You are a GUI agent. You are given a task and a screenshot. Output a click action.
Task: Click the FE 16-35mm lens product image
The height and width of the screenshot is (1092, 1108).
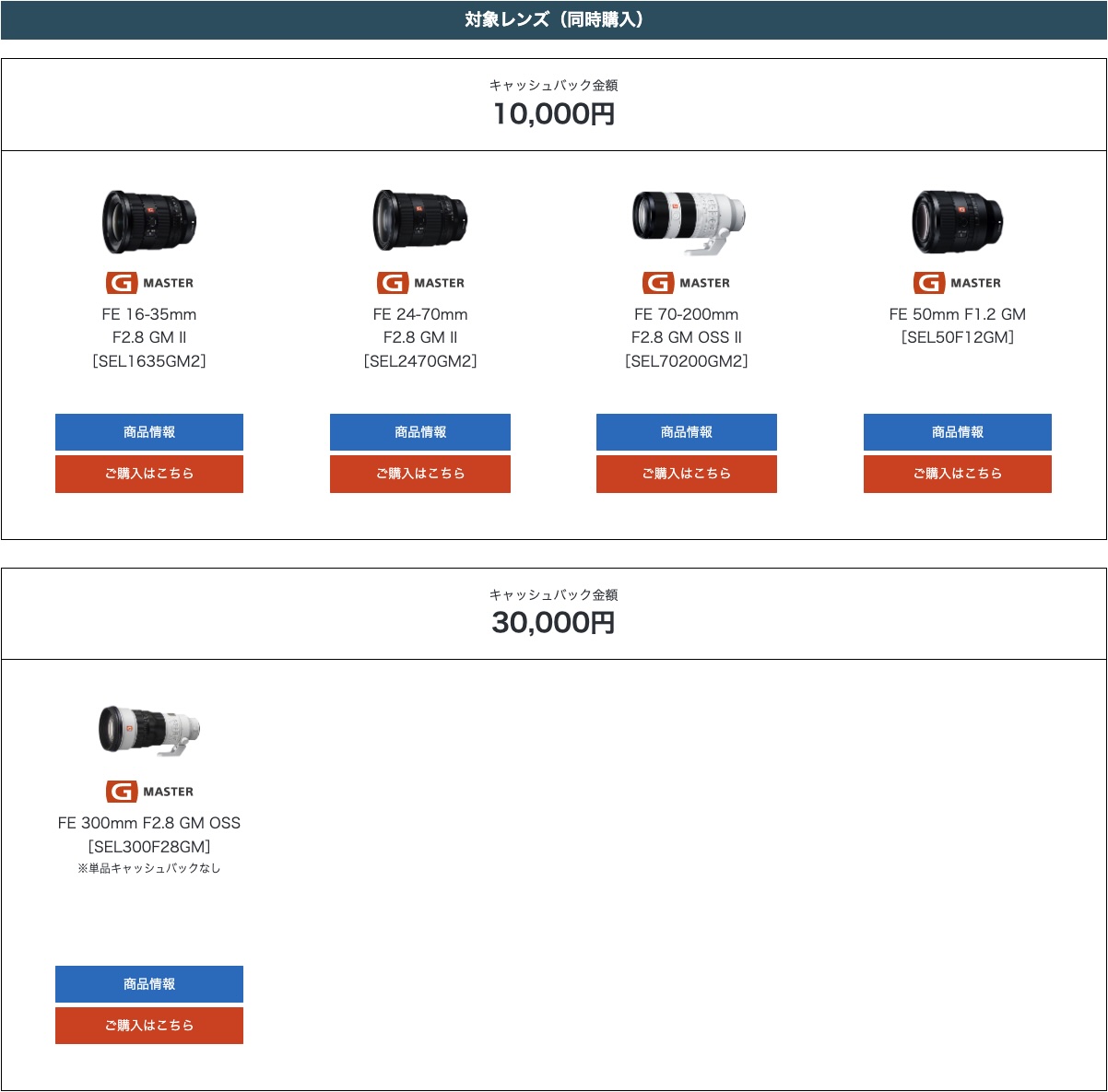point(149,222)
